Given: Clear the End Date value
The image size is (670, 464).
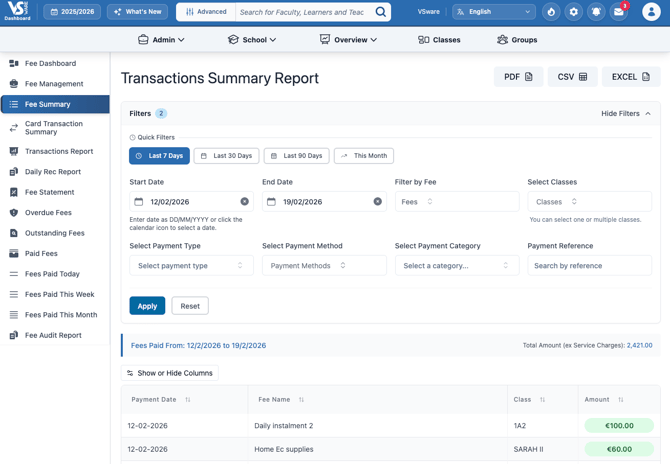Looking at the screenshot, I should (378, 202).
